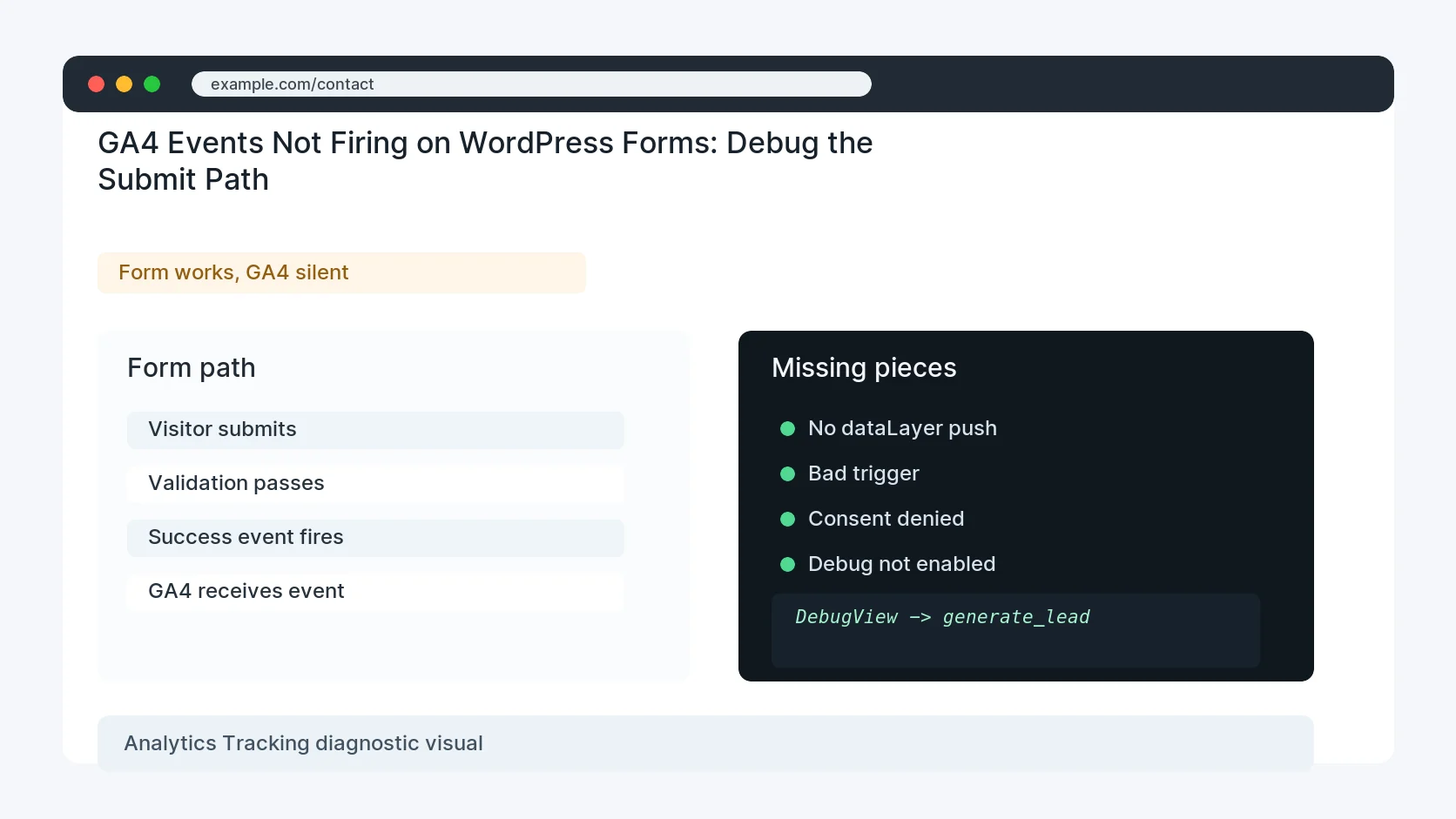Click the red close window dot
Screen dimensions: 1456x819
pyautogui.click(x=97, y=84)
